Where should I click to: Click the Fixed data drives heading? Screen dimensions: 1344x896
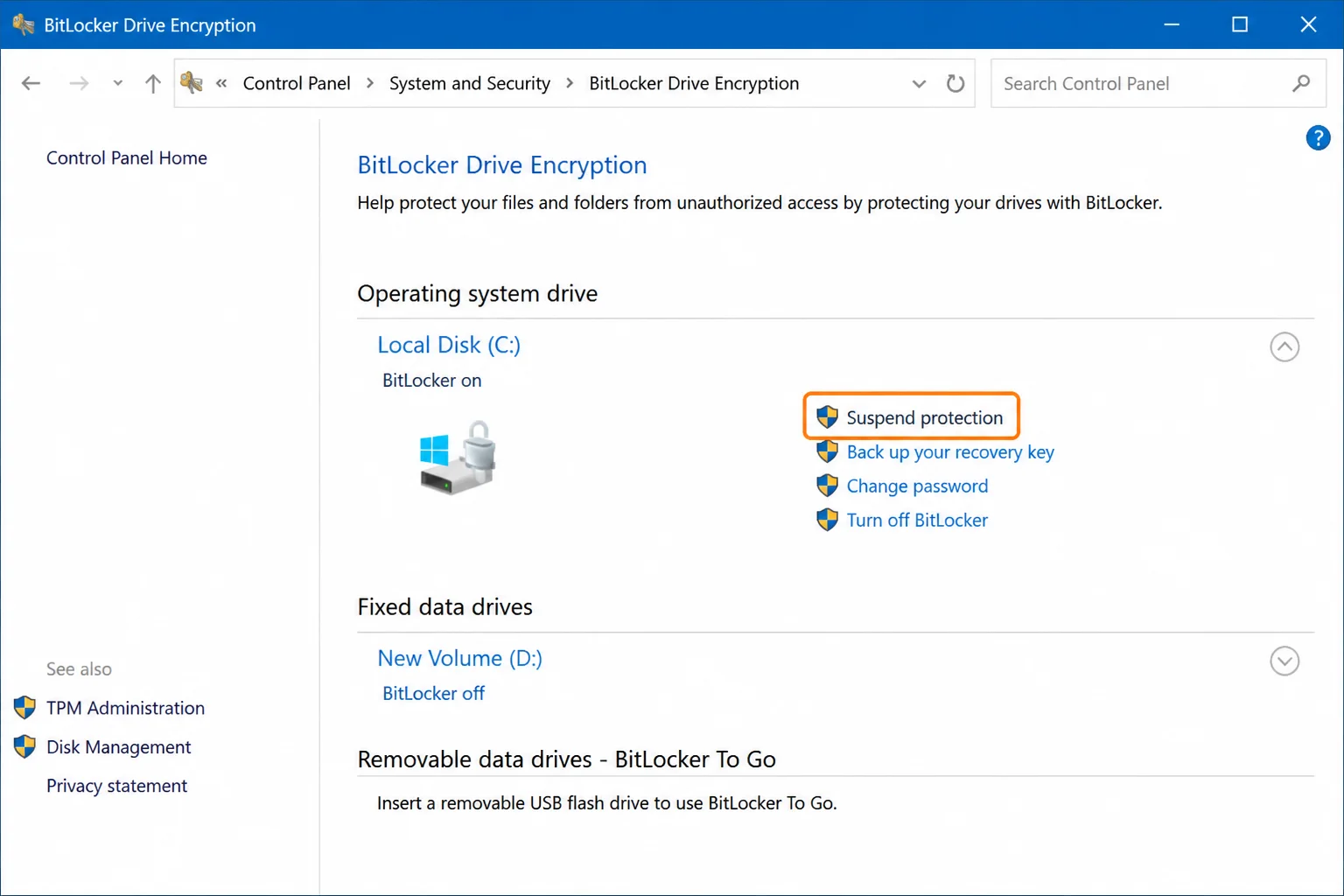pos(444,606)
